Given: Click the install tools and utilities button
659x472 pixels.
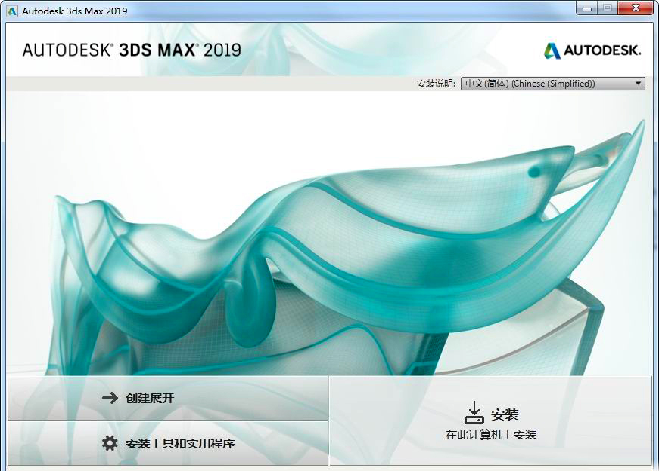Looking at the screenshot, I should [x=168, y=443].
